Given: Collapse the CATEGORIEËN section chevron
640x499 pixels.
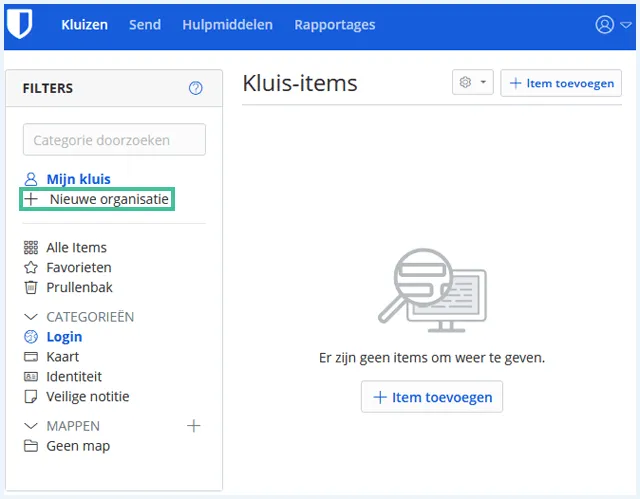Looking at the screenshot, I should (x=31, y=317).
